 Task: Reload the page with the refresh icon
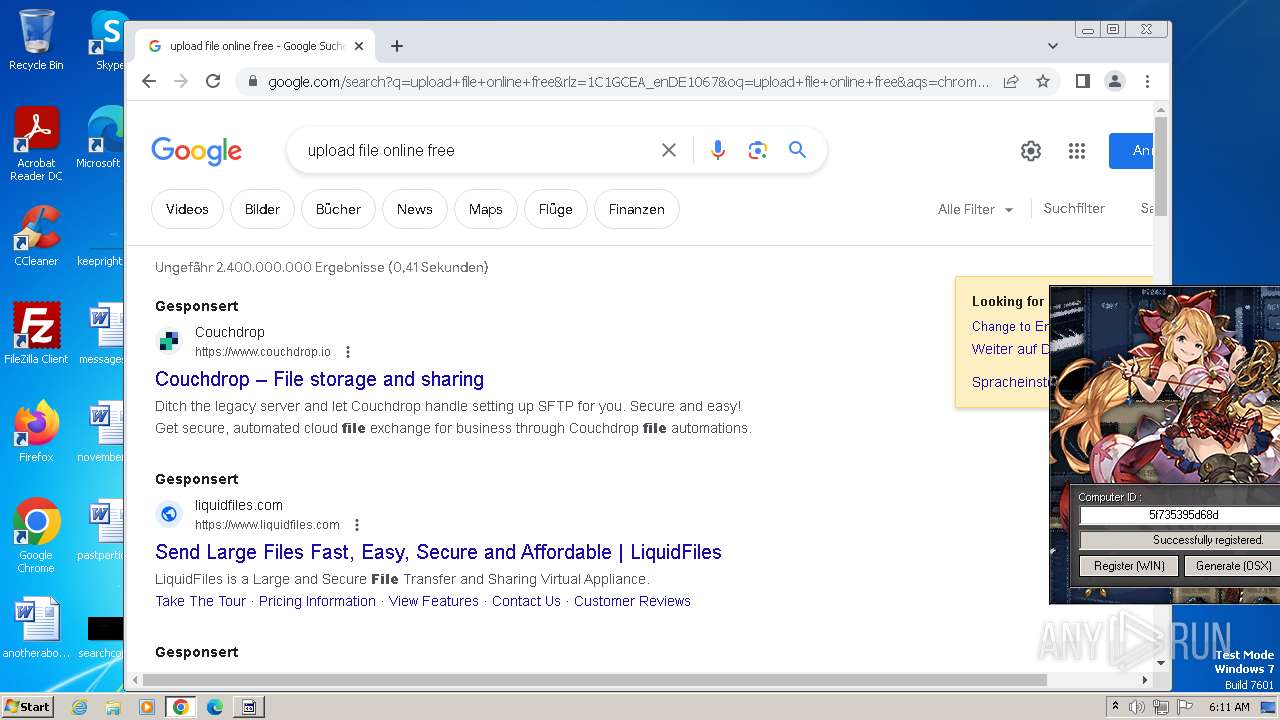(213, 81)
